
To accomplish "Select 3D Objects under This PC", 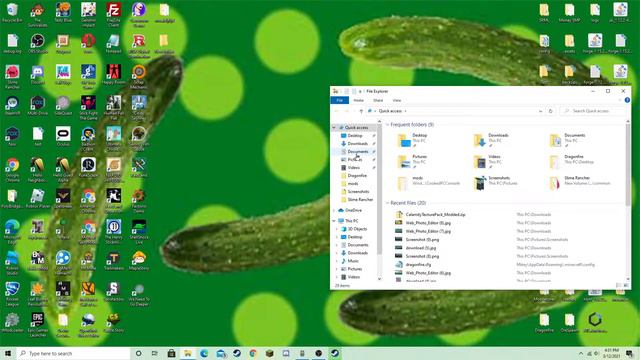I will pos(354,229).
